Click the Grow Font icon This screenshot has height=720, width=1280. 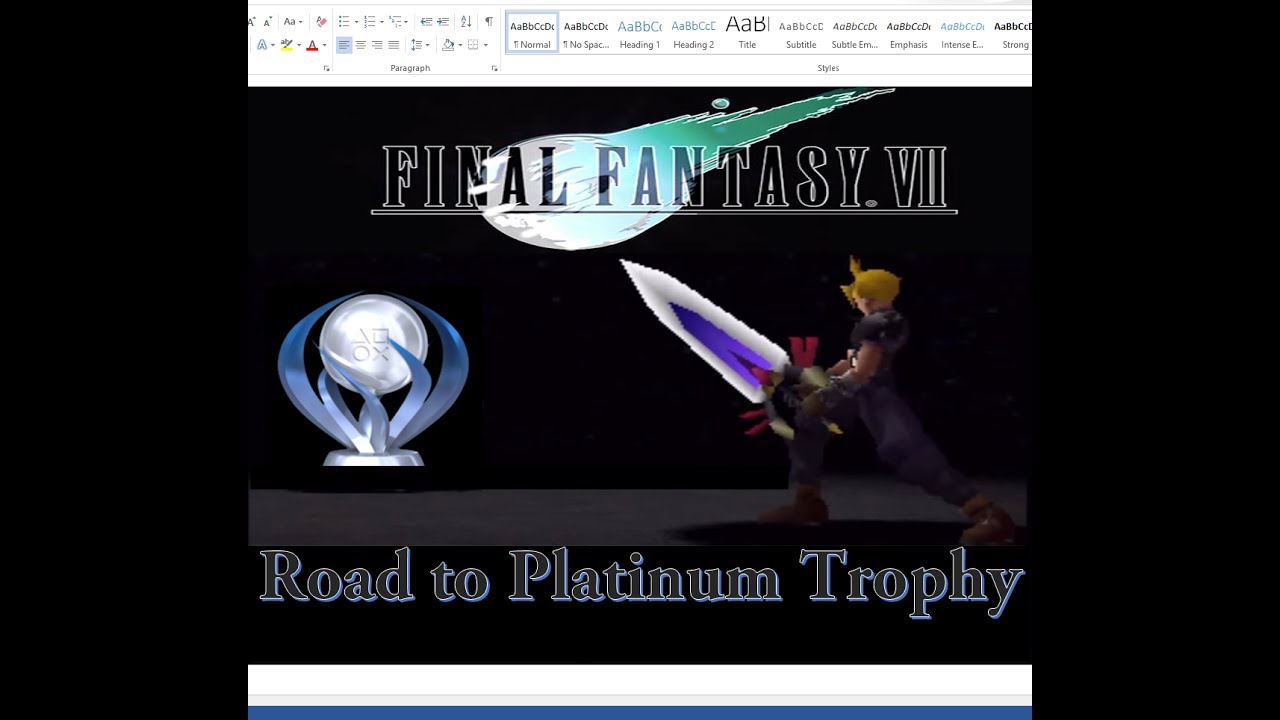252,21
